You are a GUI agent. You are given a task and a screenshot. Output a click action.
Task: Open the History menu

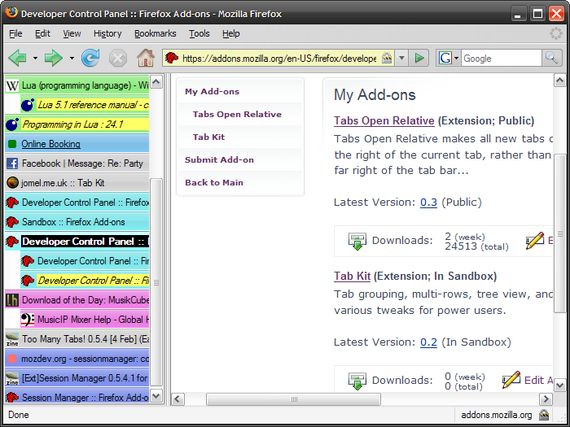pyautogui.click(x=107, y=34)
